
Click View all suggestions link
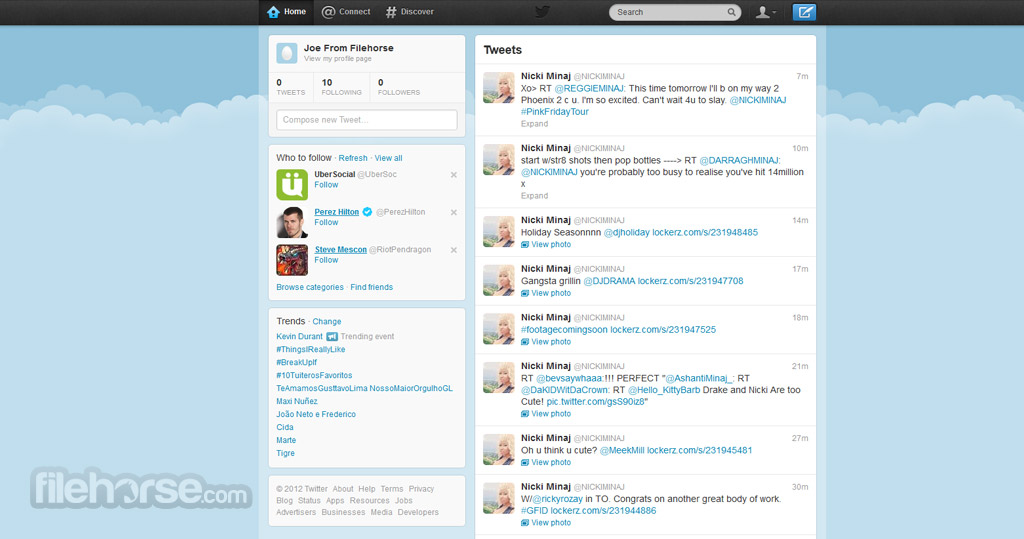point(388,158)
